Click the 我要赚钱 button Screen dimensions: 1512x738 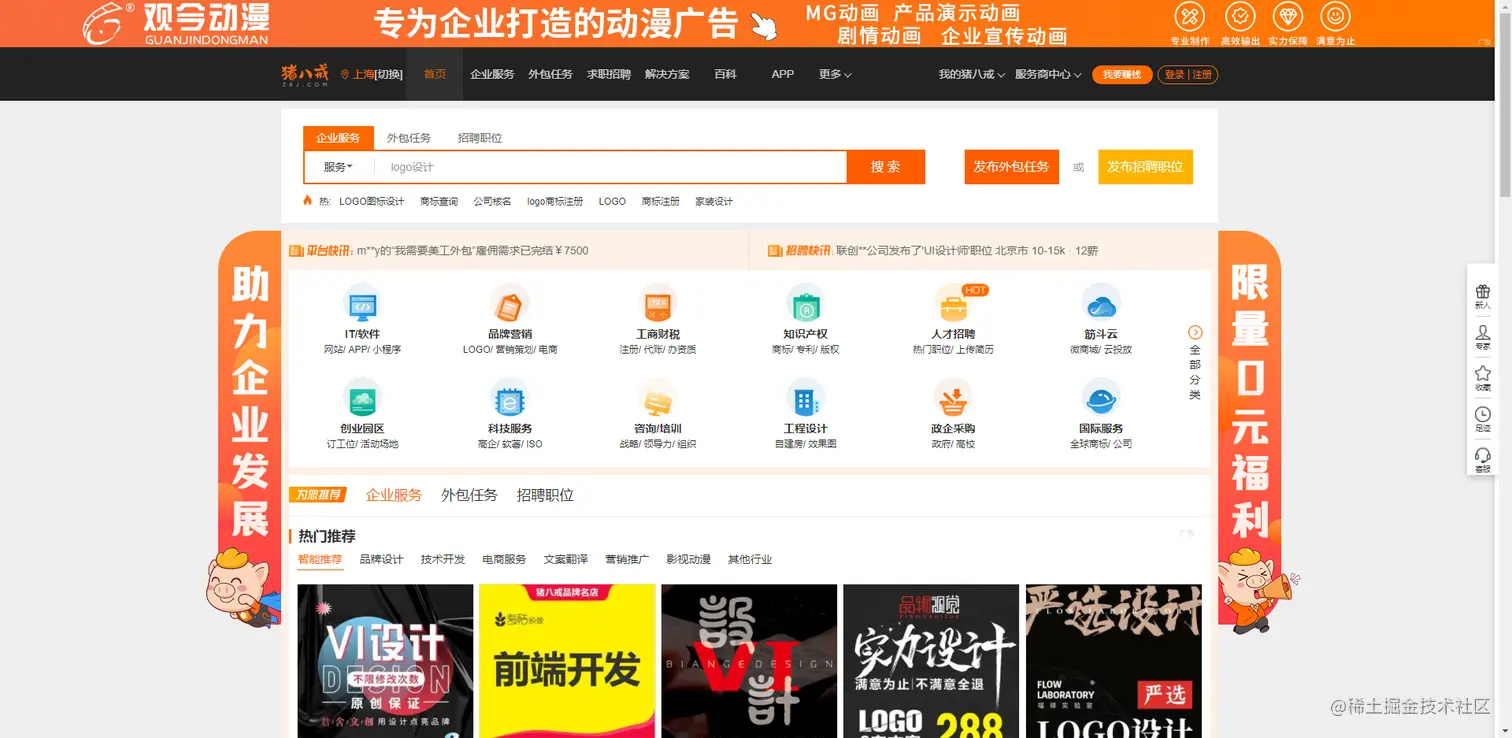(1122, 75)
